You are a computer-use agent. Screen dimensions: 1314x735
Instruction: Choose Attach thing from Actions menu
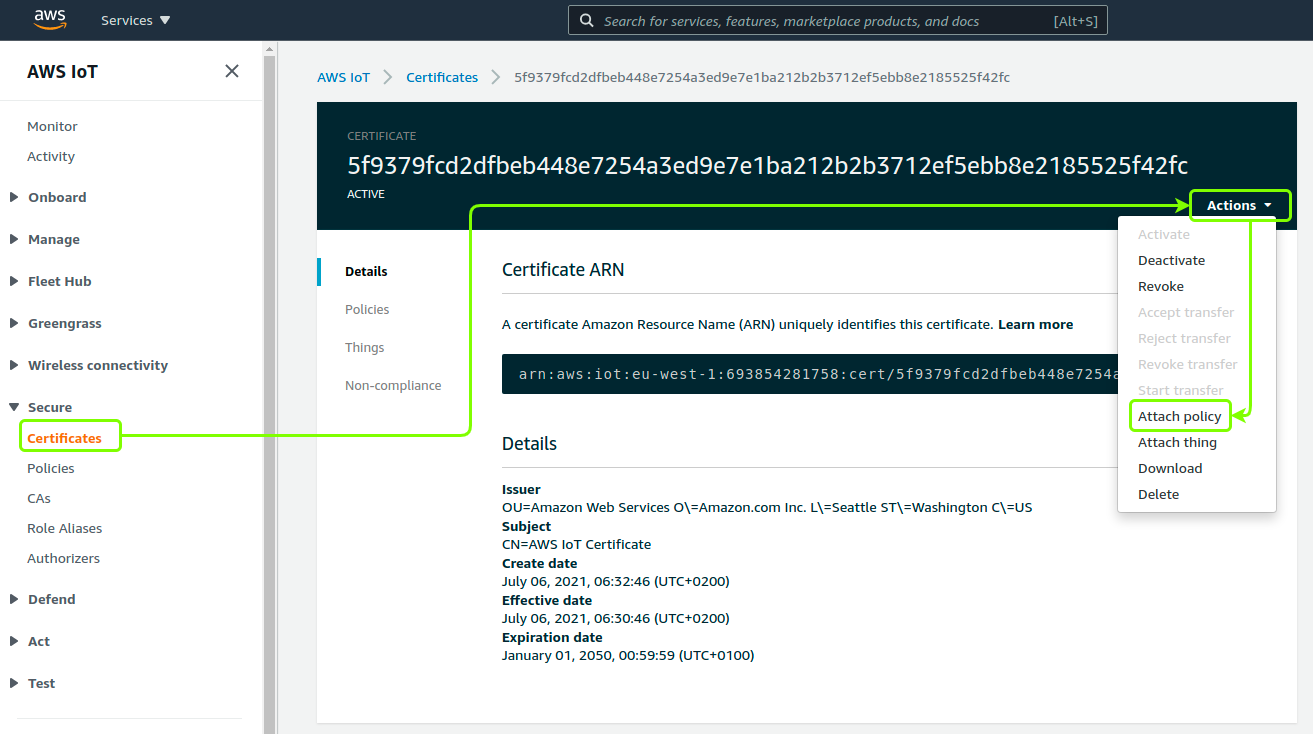[1177, 442]
